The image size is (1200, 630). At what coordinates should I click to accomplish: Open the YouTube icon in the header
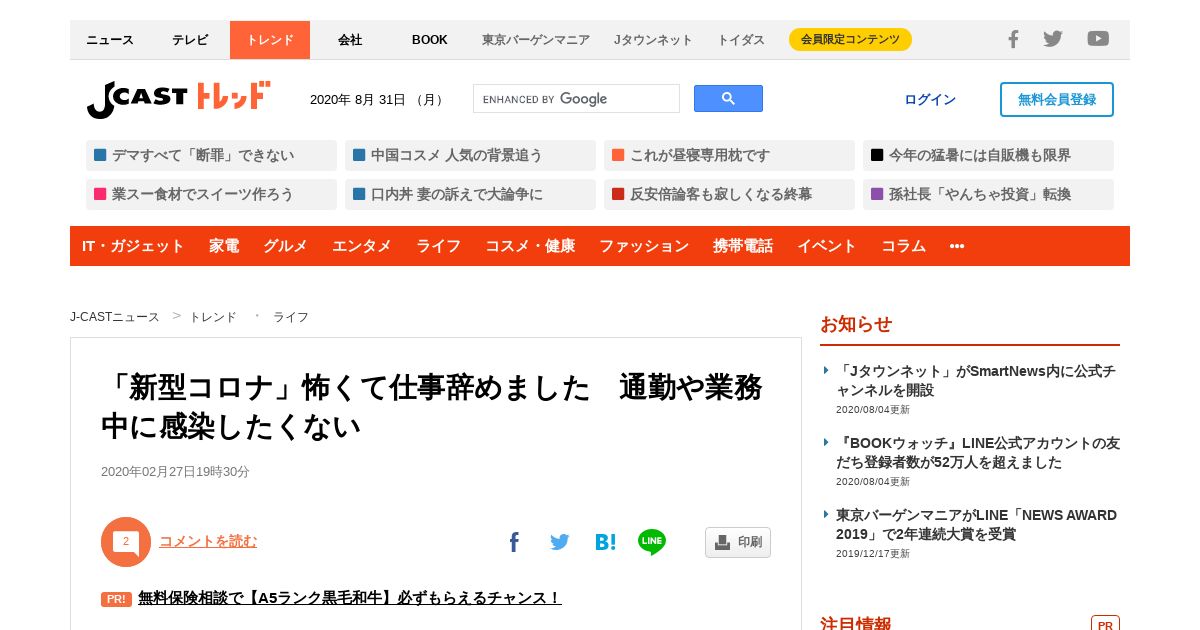click(x=1098, y=39)
